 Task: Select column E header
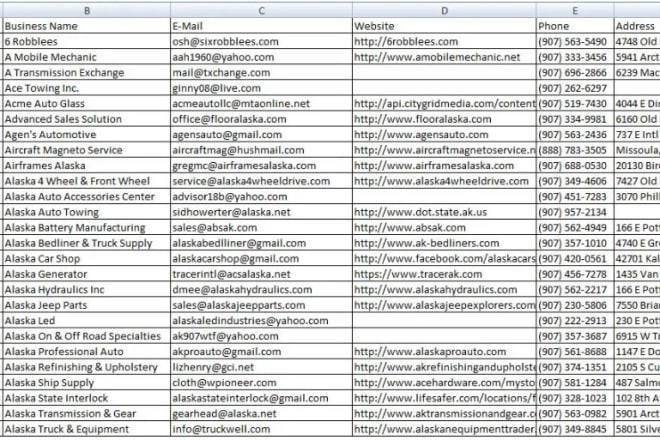[x=575, y=10]
